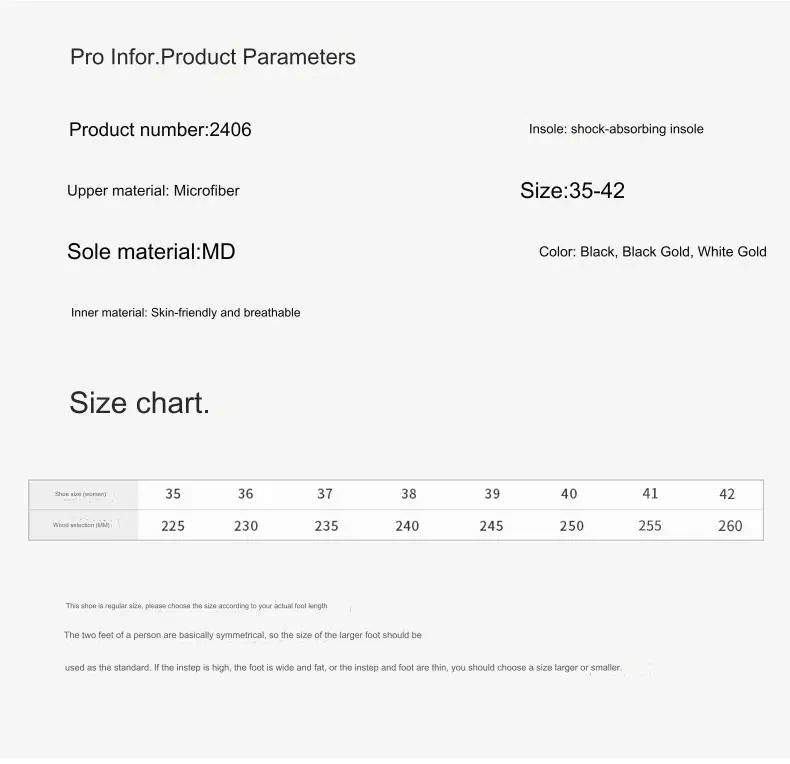Click the shock-absorbing insole description
The image size is (790, 764).
tap(616, 129)
